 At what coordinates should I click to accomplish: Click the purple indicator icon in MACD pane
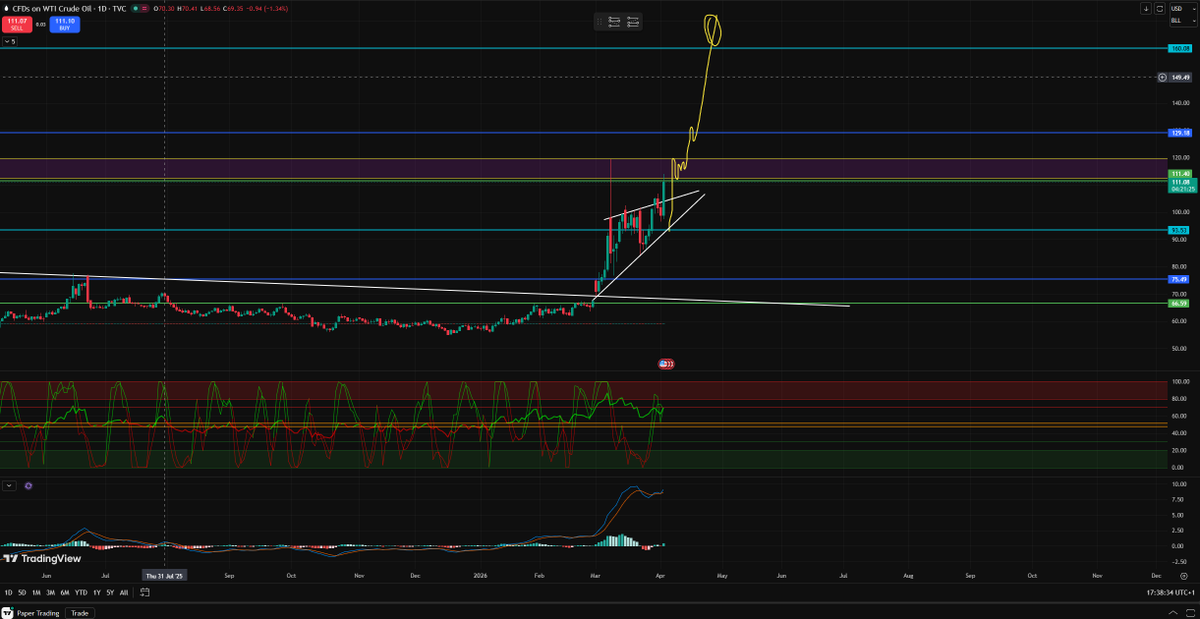point(28,485)
